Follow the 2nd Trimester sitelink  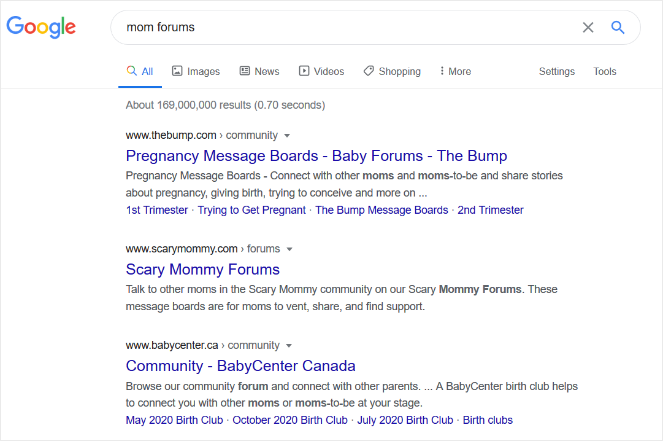pos(490,210)
